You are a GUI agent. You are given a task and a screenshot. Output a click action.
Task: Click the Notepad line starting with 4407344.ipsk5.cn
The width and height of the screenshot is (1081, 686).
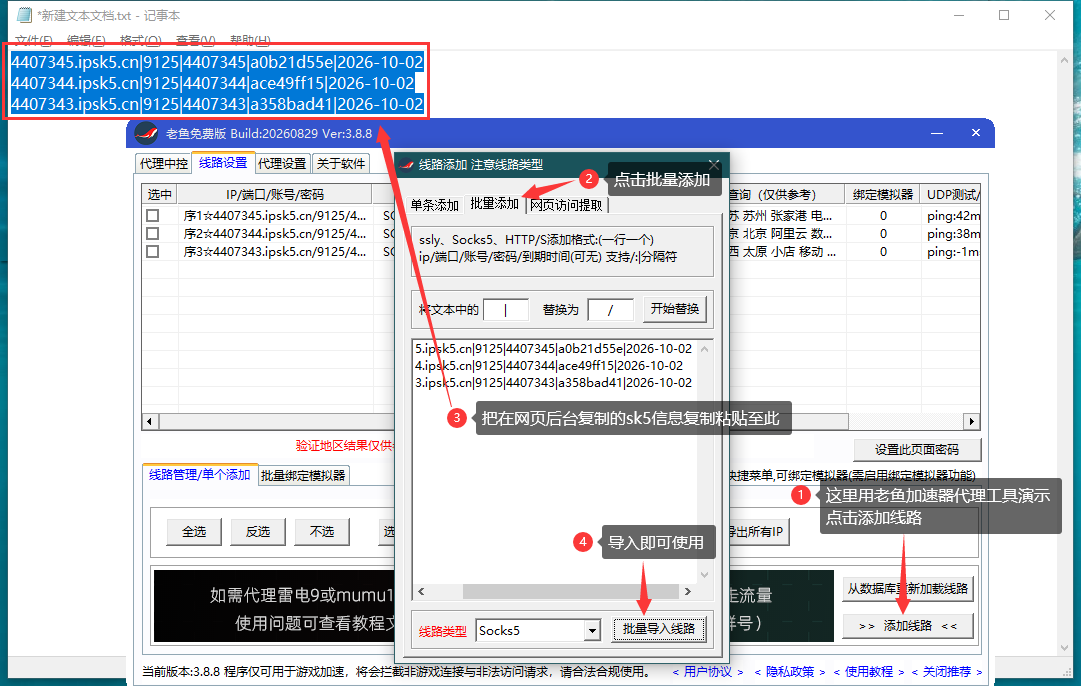pos(212,83)
